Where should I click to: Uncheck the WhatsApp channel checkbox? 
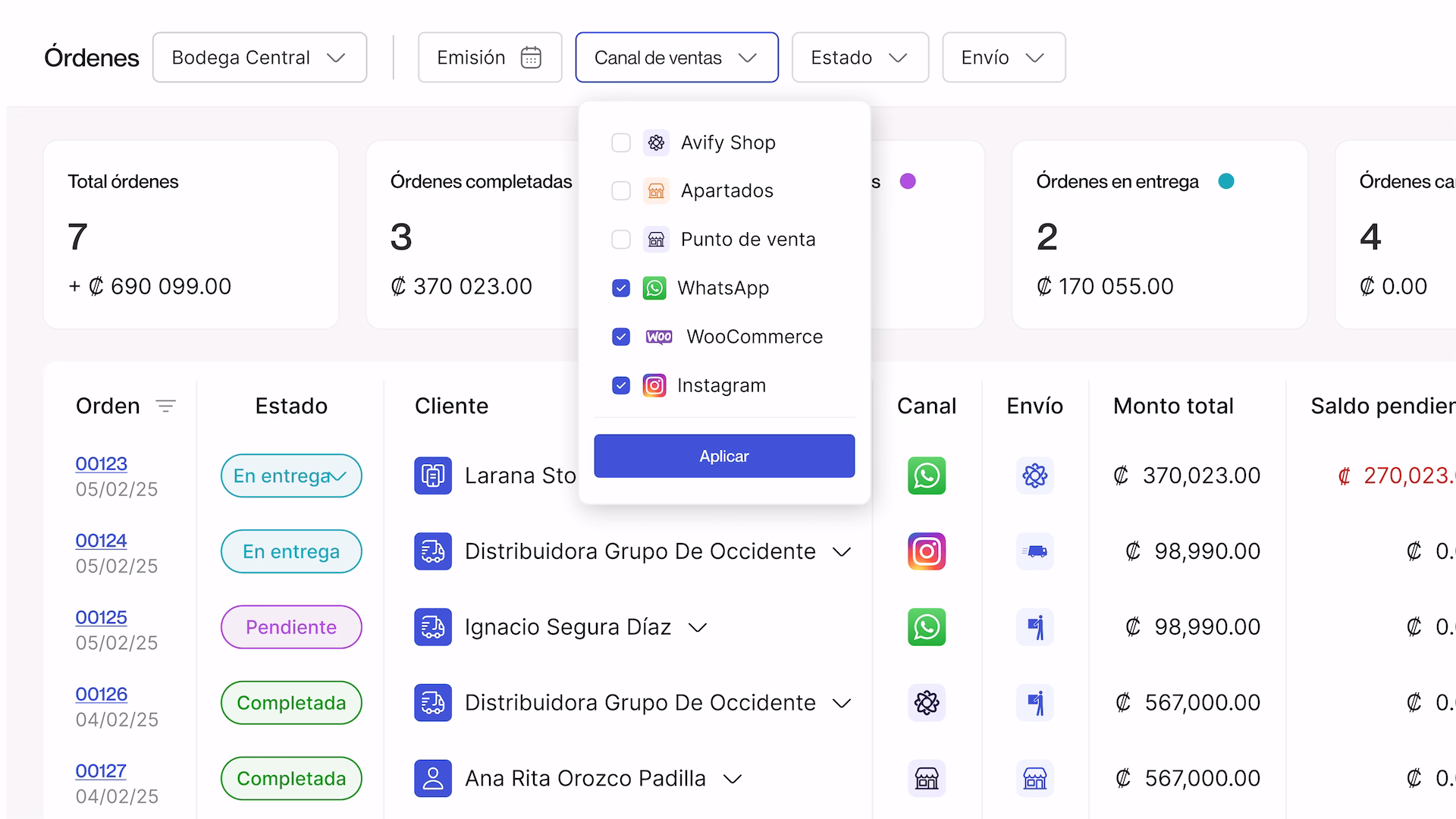tap(621, 288)
